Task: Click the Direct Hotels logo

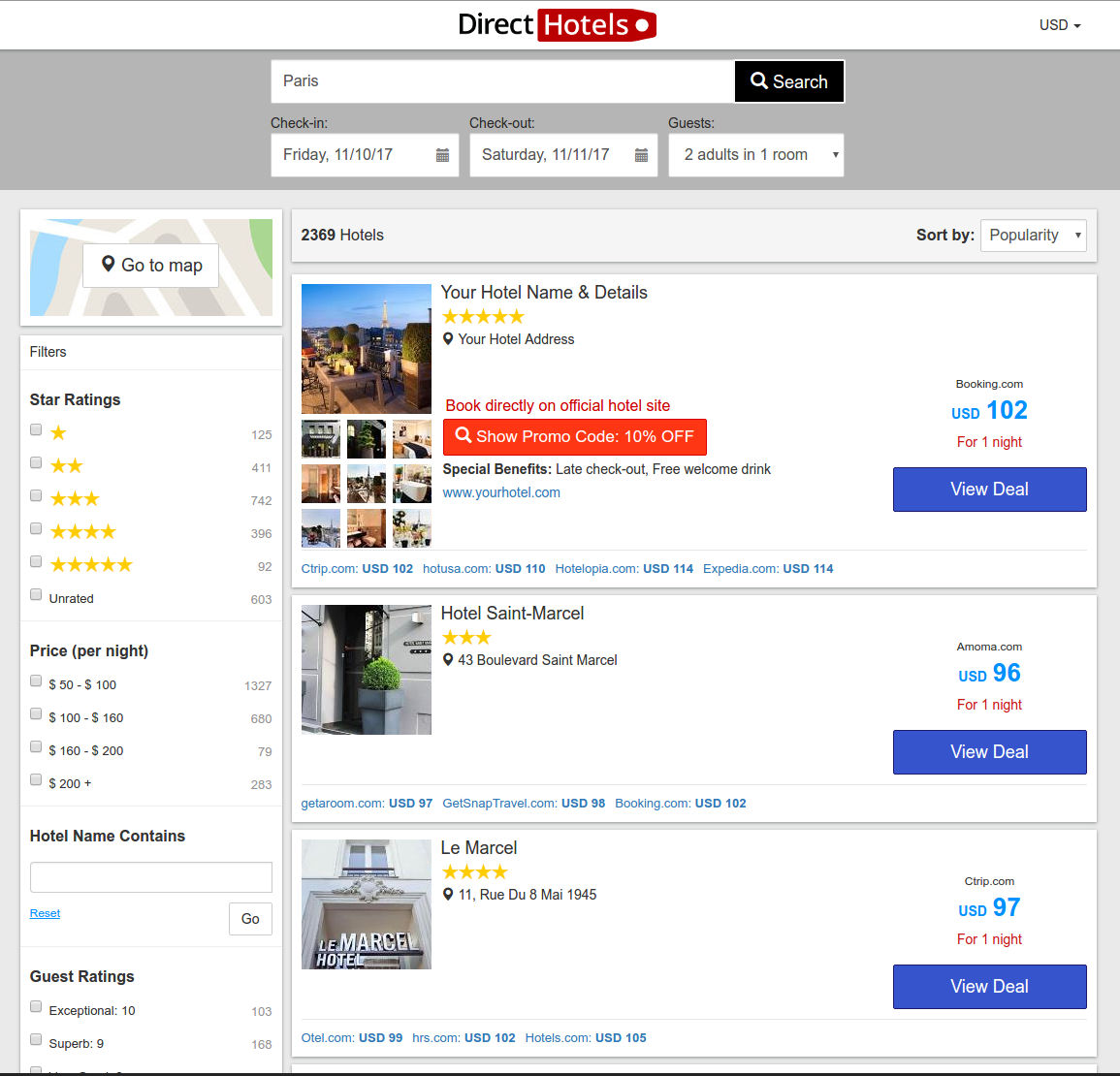Action: pyautogui.click(x=557, y=25)
